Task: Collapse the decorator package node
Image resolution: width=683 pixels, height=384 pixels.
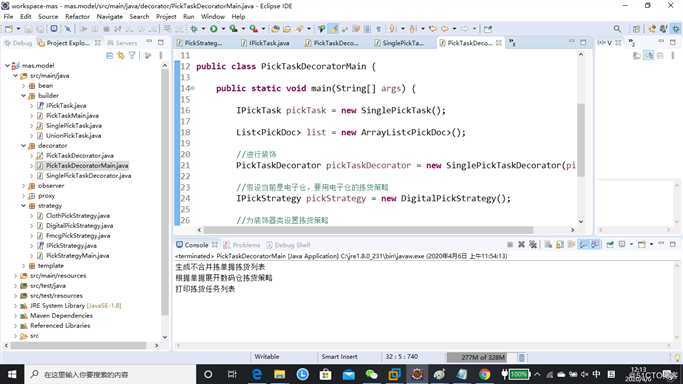Action: (24, 145)
